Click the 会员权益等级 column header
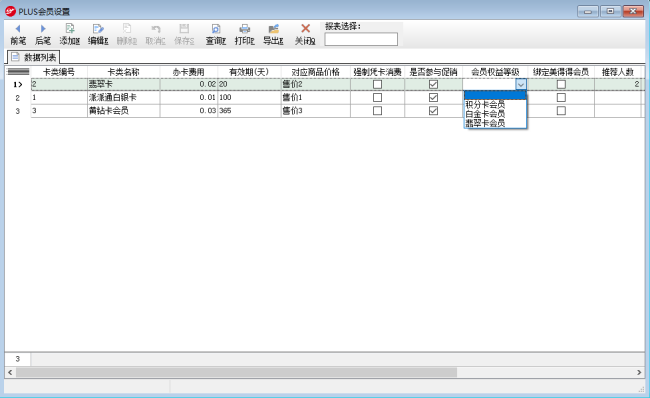The width and height of the screenshot is (650, 398). 495,72
